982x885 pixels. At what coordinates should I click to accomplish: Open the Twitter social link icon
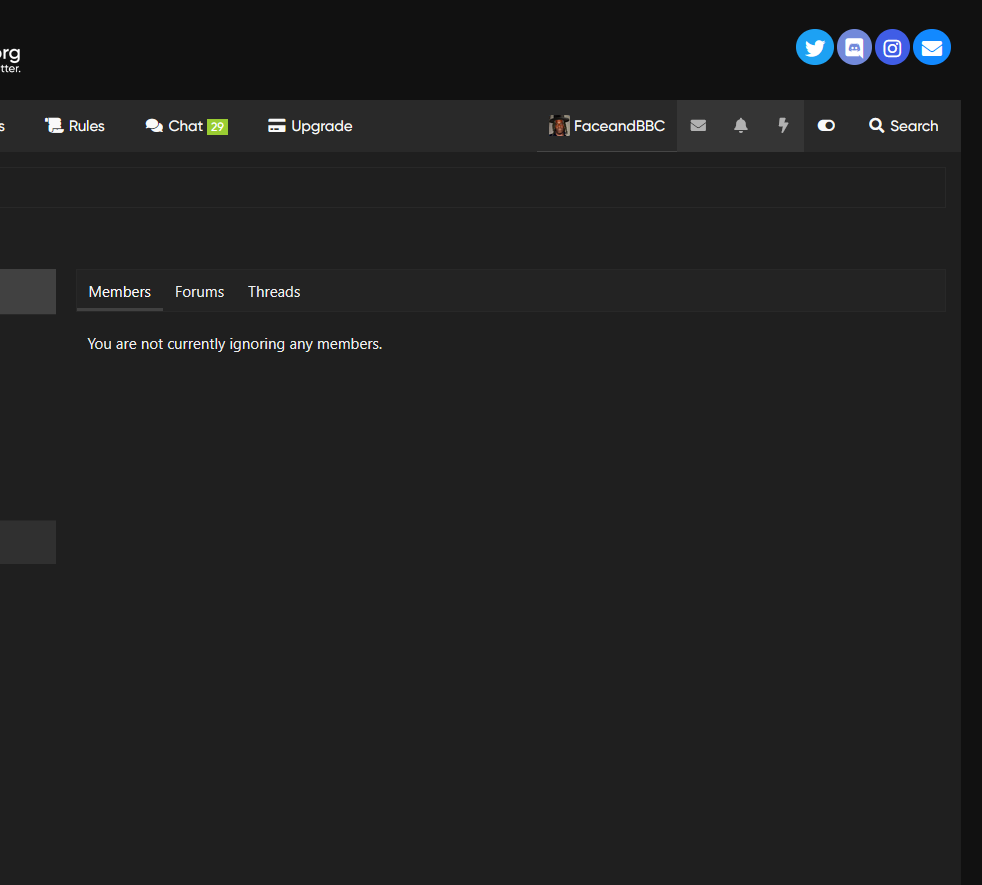(x=814, y=47)
